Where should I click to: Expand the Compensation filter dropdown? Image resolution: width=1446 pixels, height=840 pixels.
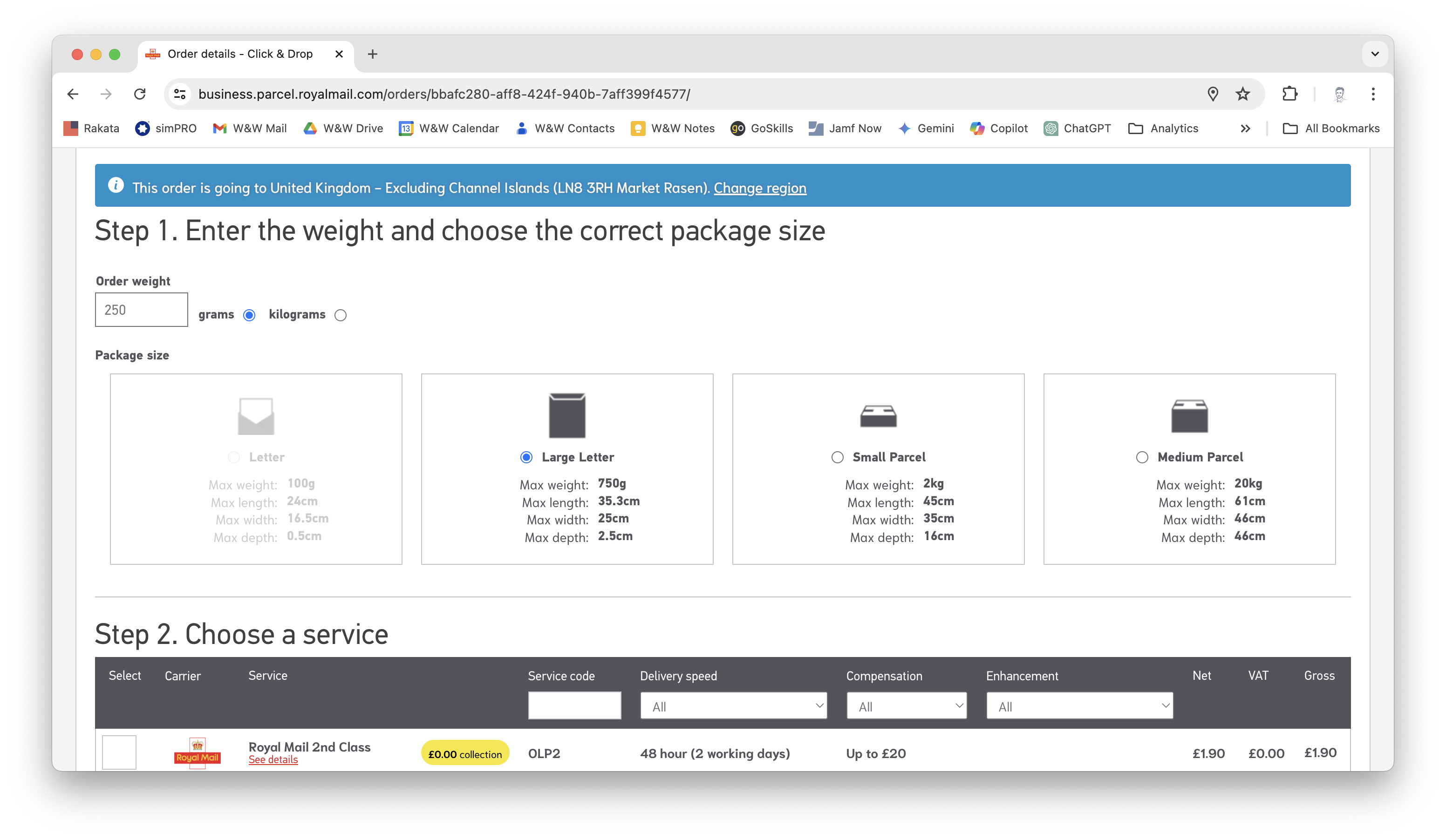point(906,706)
